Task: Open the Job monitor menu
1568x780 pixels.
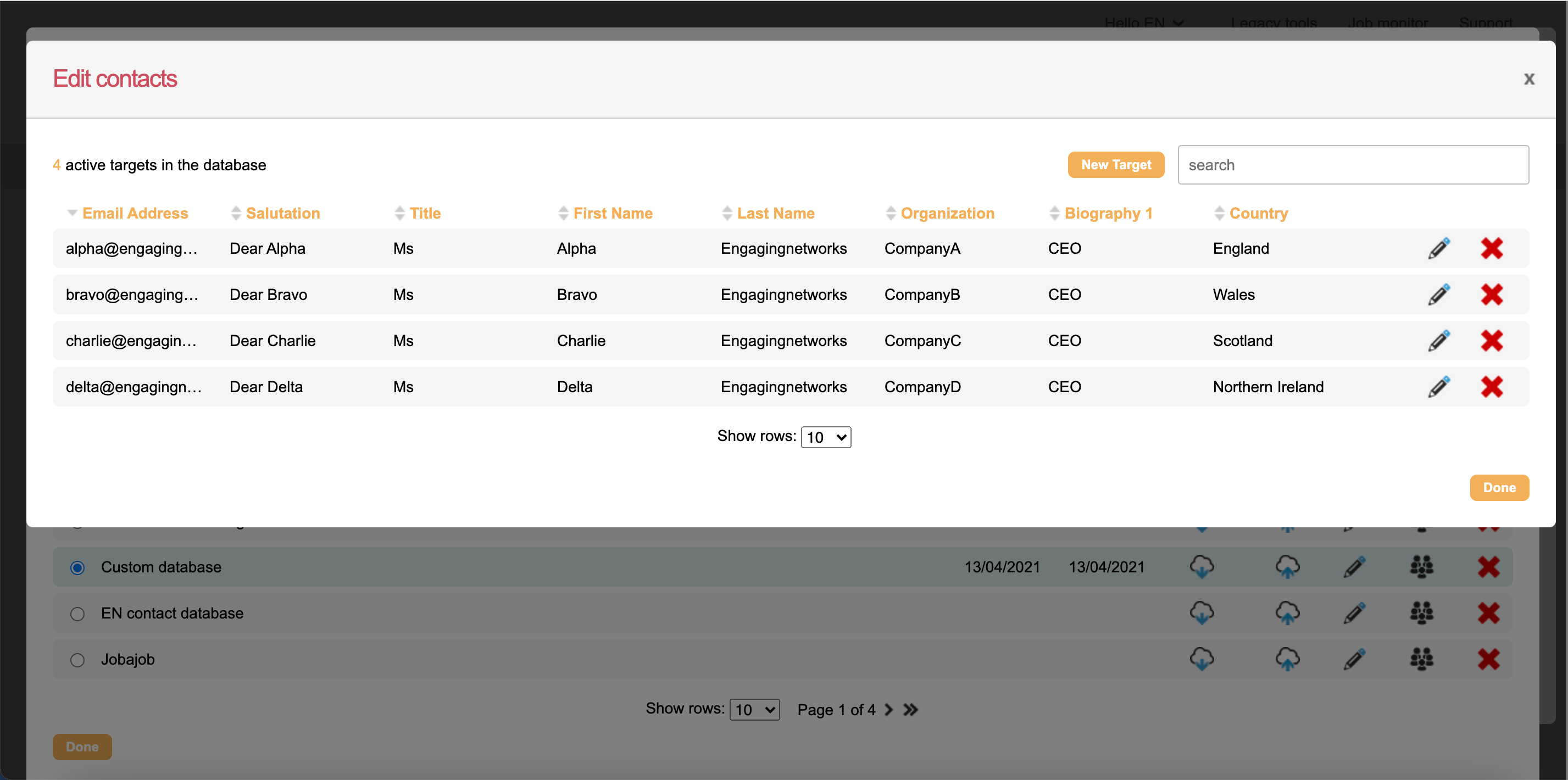Action: click(1388, 23)
